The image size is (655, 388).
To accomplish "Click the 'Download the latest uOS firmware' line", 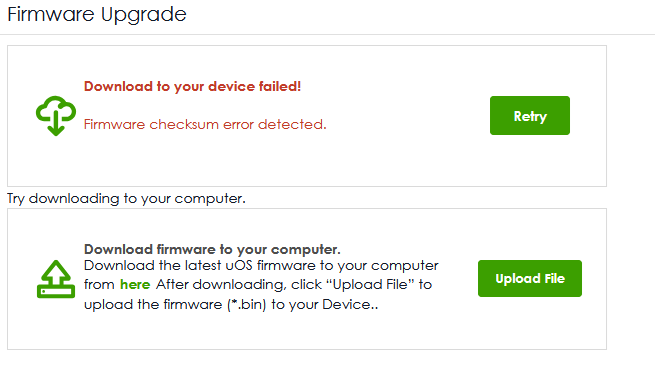I will coord(261,266).
